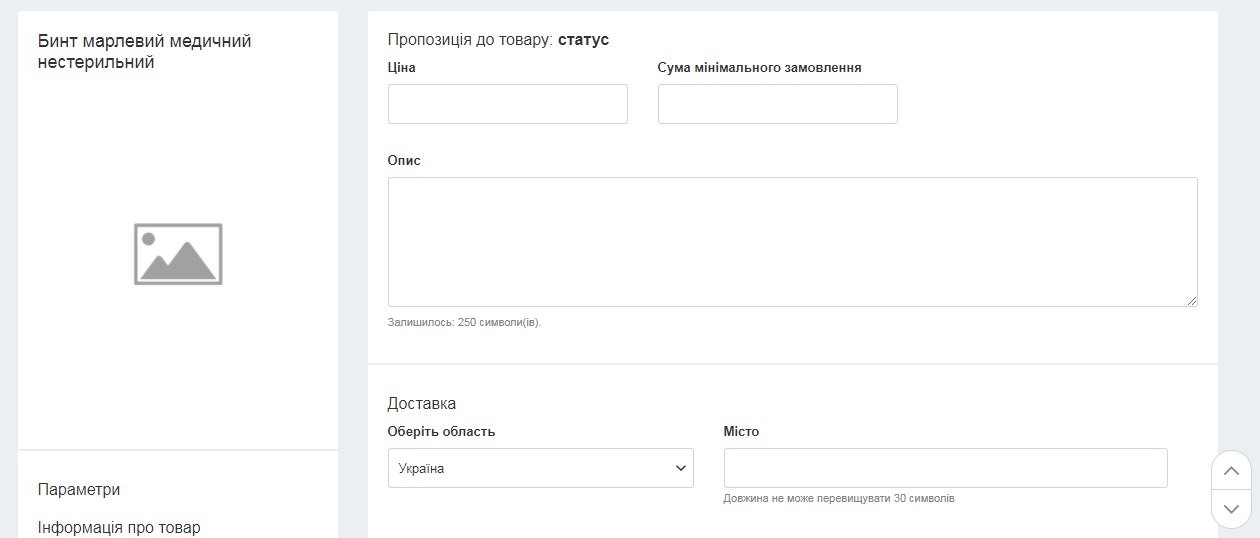
Task: Expand the region dropdown via its chevron arrow
Action: click(681, 468)
